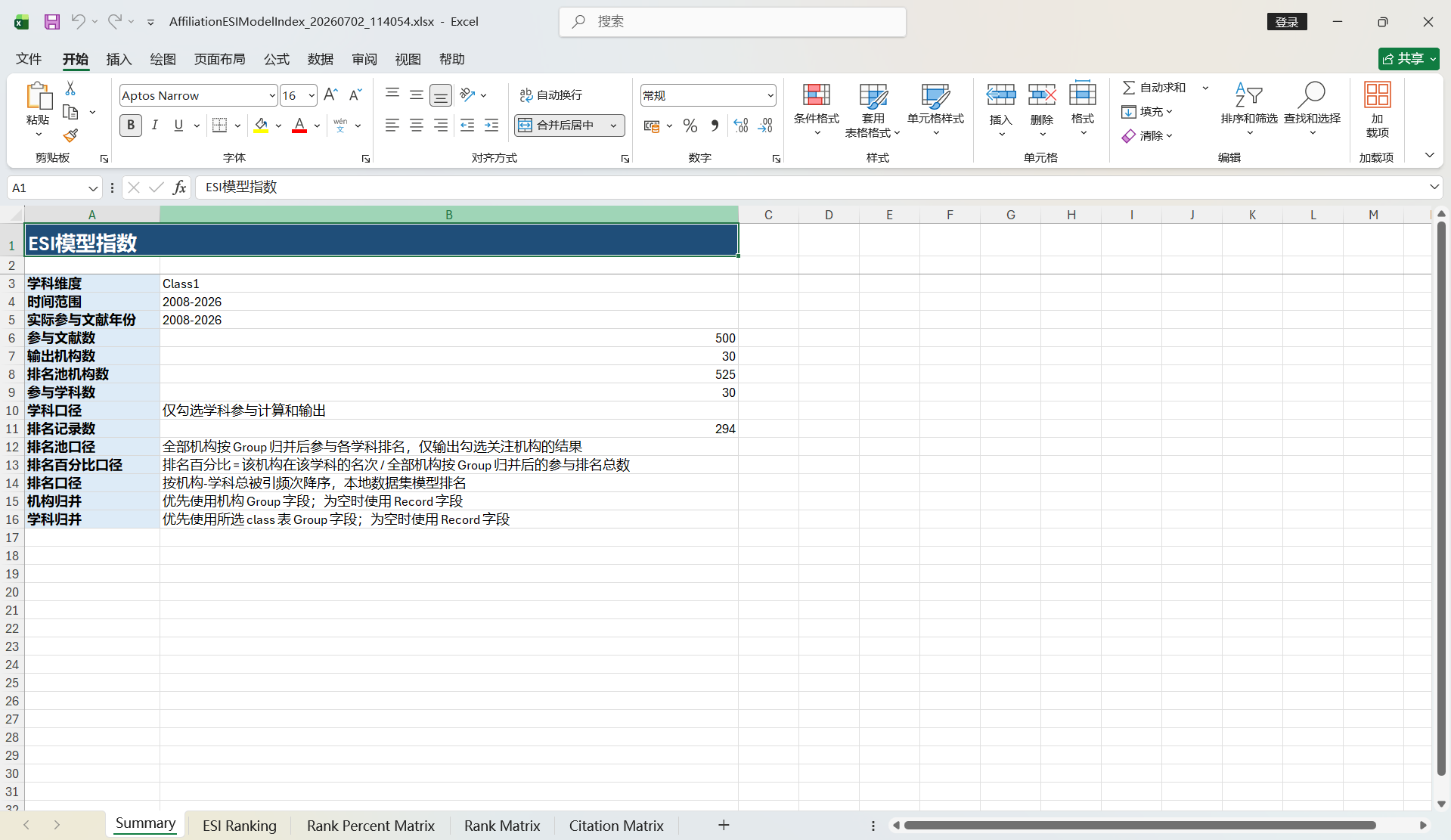Image resolution: width=1451 pixels, height=840 pixels.
Task: Switch to the 数据 Data ribbon tab
Action: pos(320,59)
